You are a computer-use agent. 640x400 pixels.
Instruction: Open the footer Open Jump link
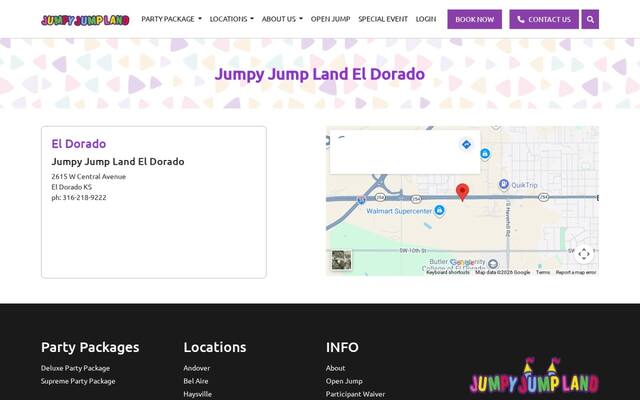tap(344, 381)
